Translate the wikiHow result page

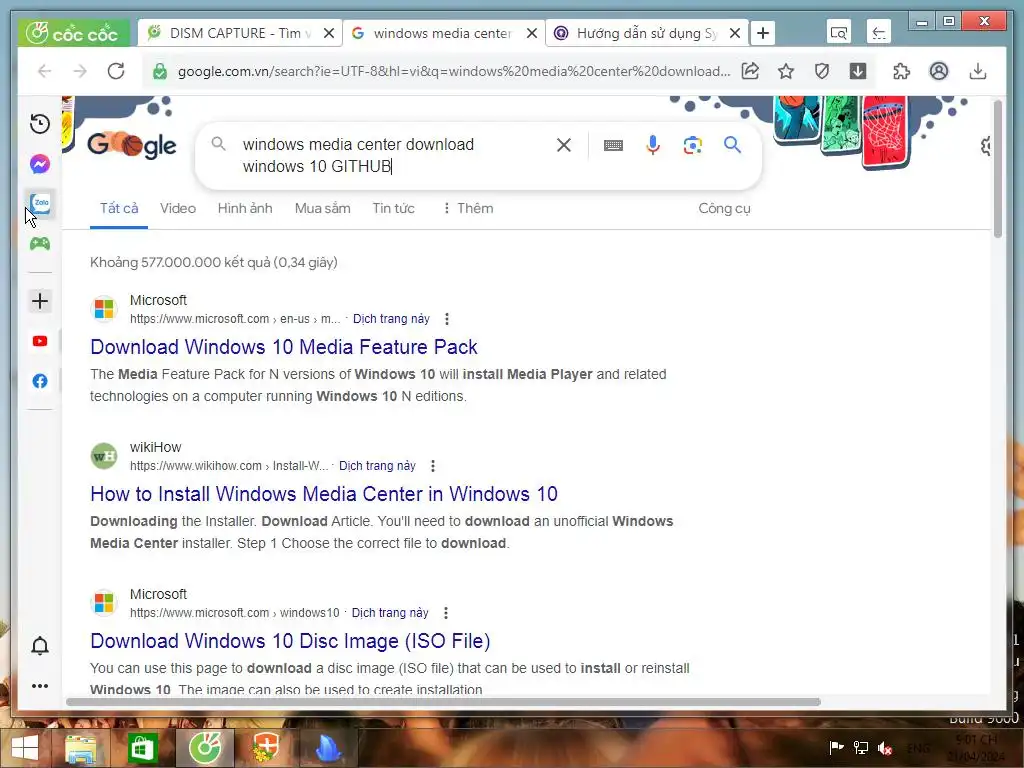(377, 466)
